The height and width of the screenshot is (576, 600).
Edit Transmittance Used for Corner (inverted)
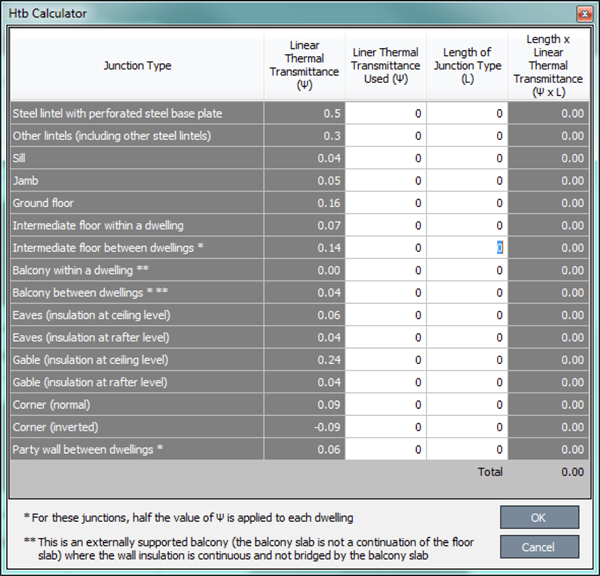tap(386, 427)
